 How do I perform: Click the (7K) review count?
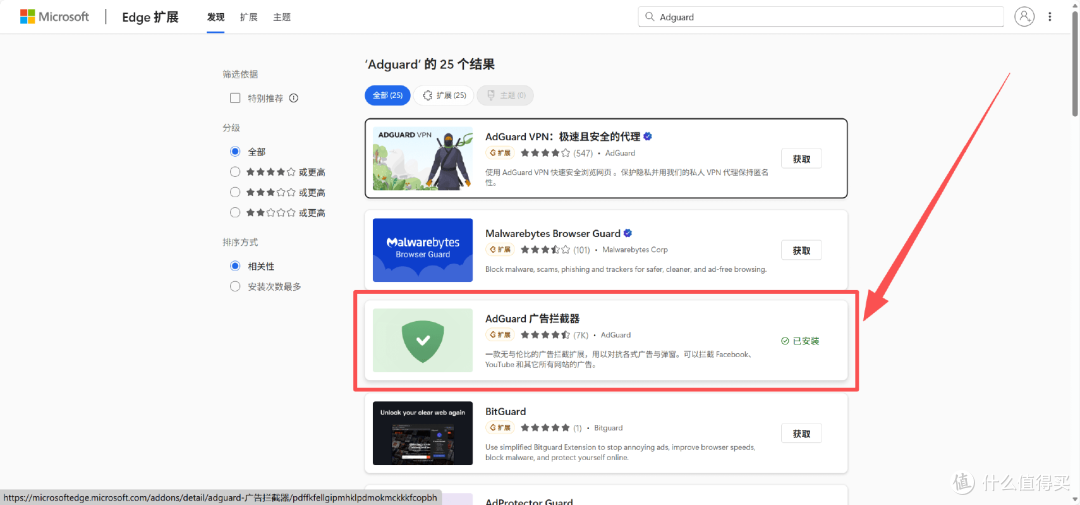[581, 335]
